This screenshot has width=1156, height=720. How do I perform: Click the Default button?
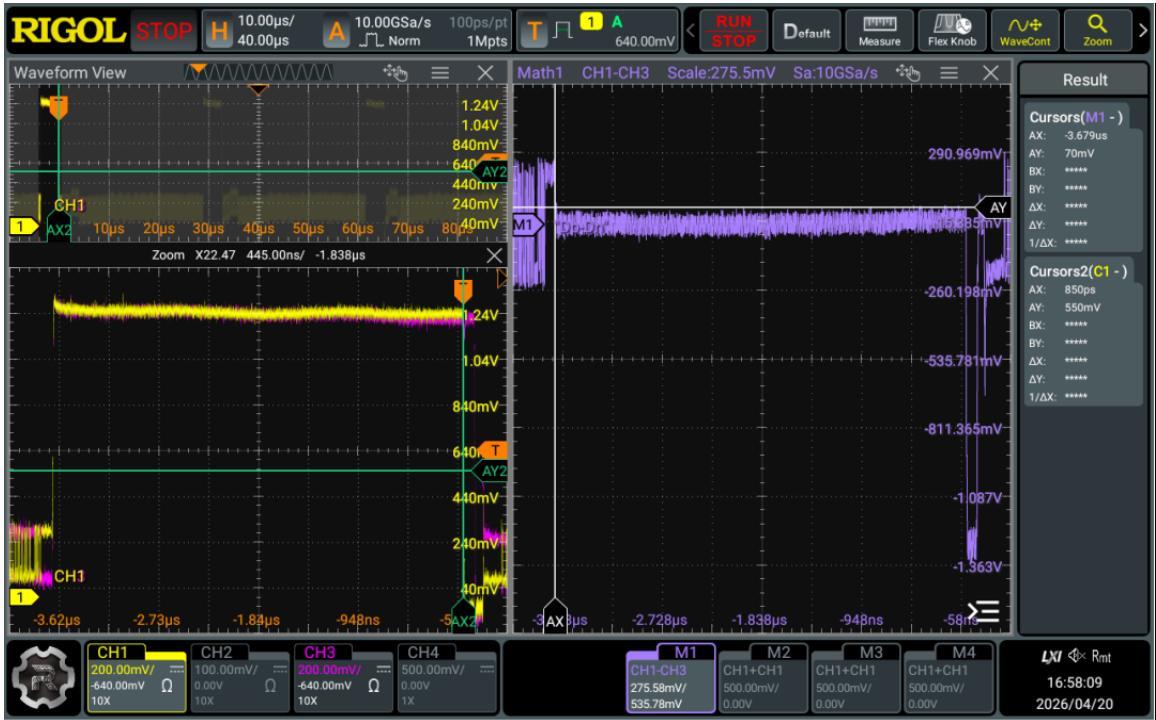pos(807,32)
